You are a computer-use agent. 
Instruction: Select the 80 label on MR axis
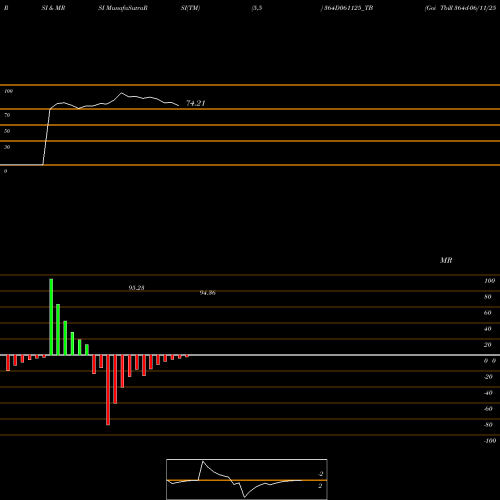(488, 297)
